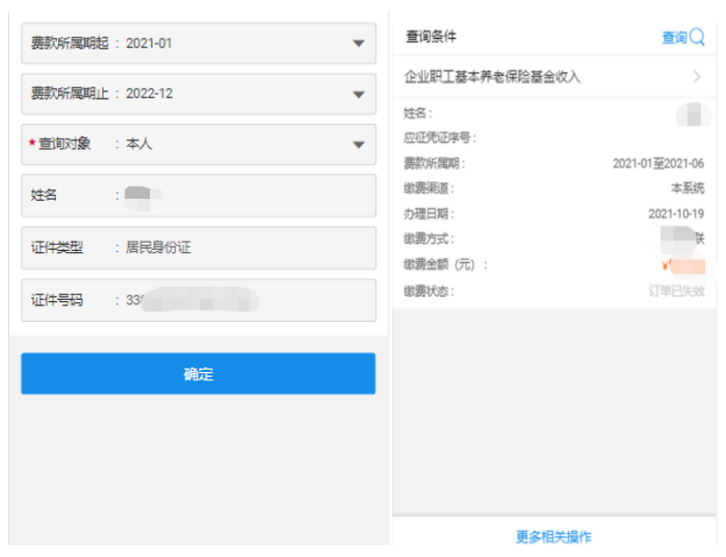Click the 缴费方式 label

428,239
